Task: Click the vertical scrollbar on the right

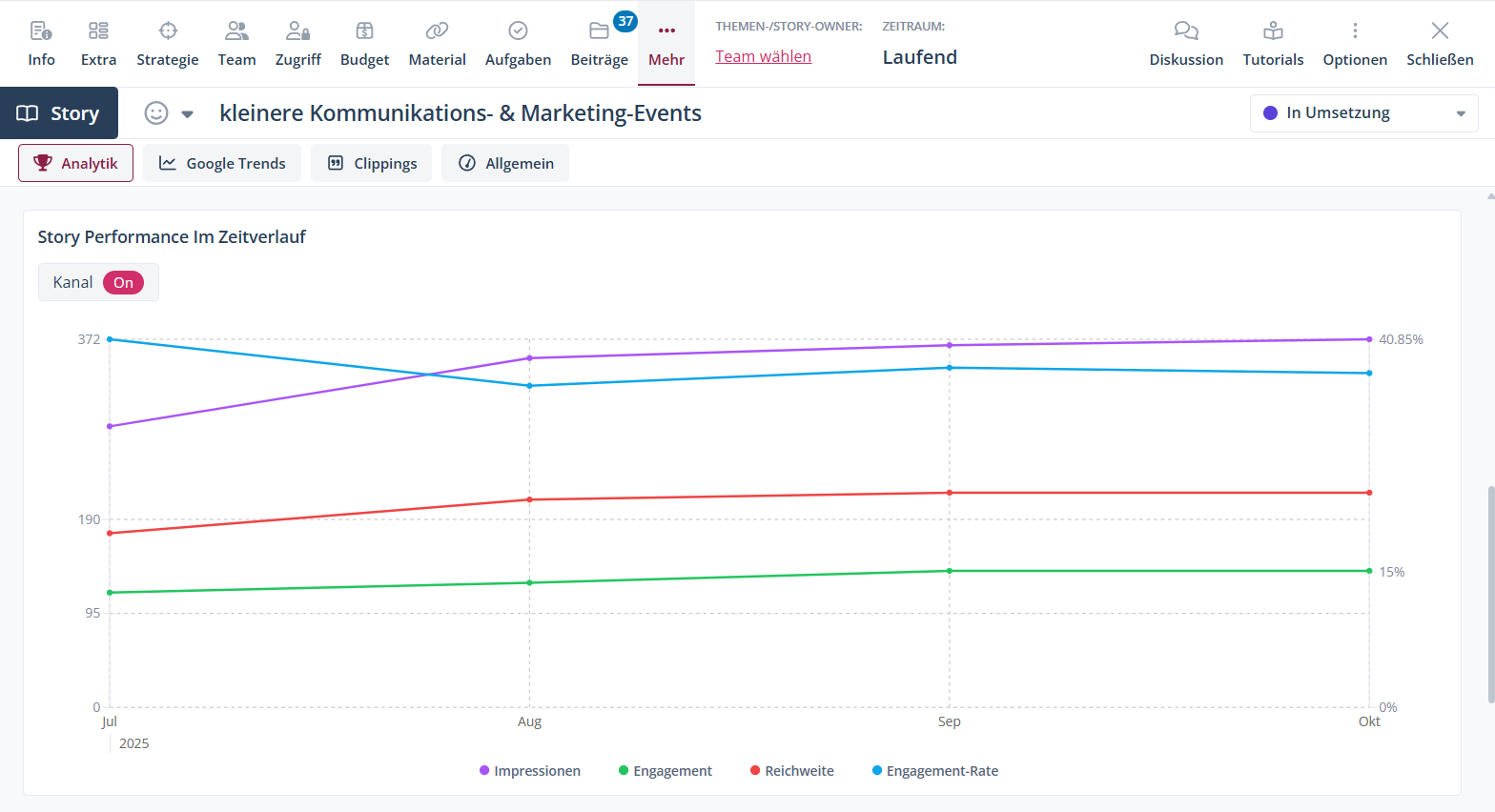Action: click(x=1490, y=591)
